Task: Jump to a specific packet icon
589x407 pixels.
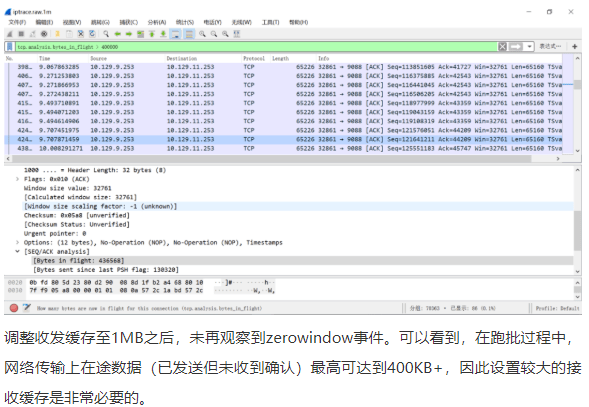Action: tap(140, 34)
